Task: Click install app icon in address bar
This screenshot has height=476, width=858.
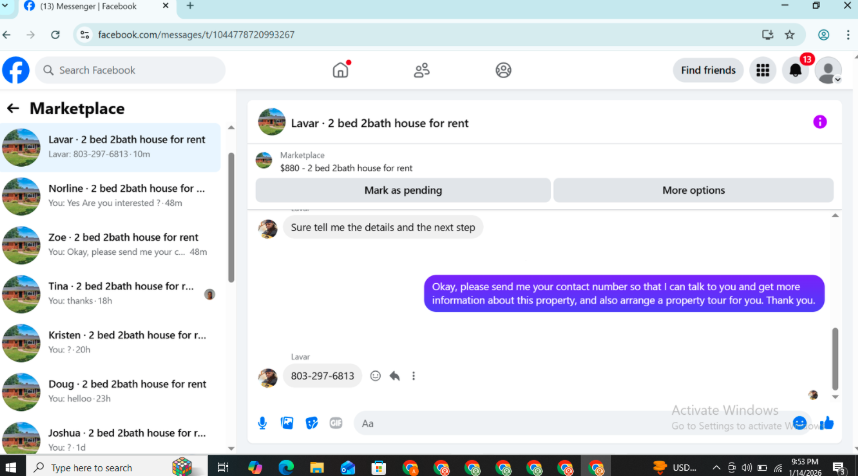Action: [767, 34]
